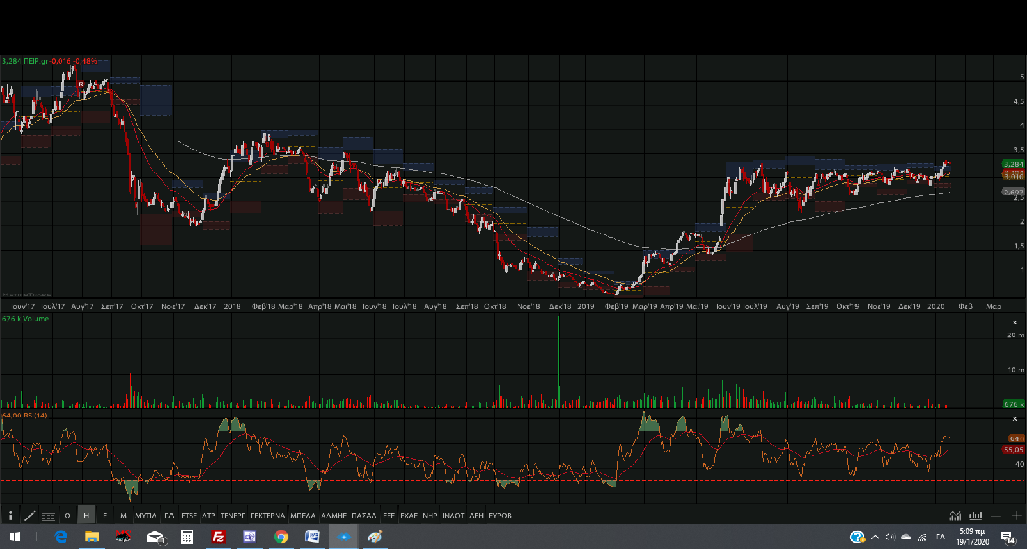Open the ΜΥΤΙΛ symbol tab

tap(145, 515)
